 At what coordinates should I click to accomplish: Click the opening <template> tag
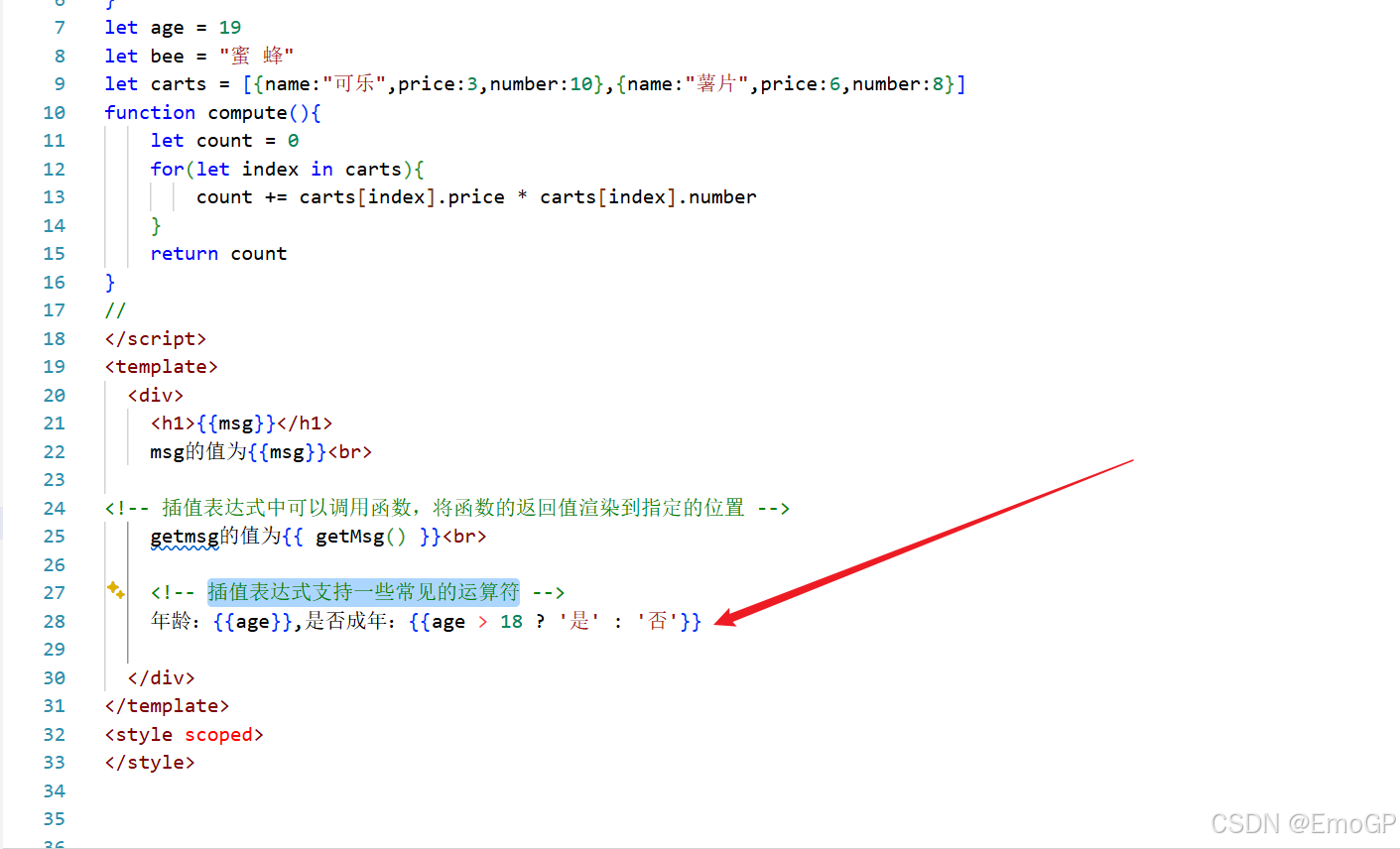(x=162, y=367)
